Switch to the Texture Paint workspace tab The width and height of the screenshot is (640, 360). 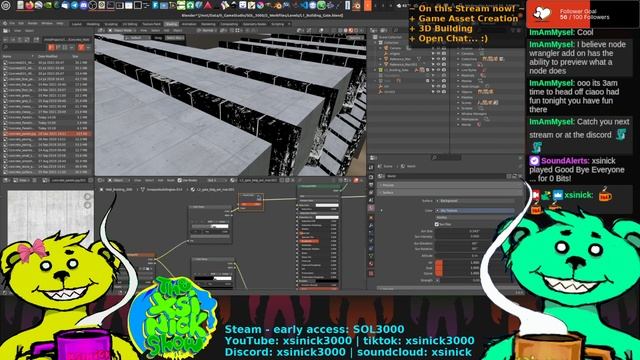click(x=151, y=24)
